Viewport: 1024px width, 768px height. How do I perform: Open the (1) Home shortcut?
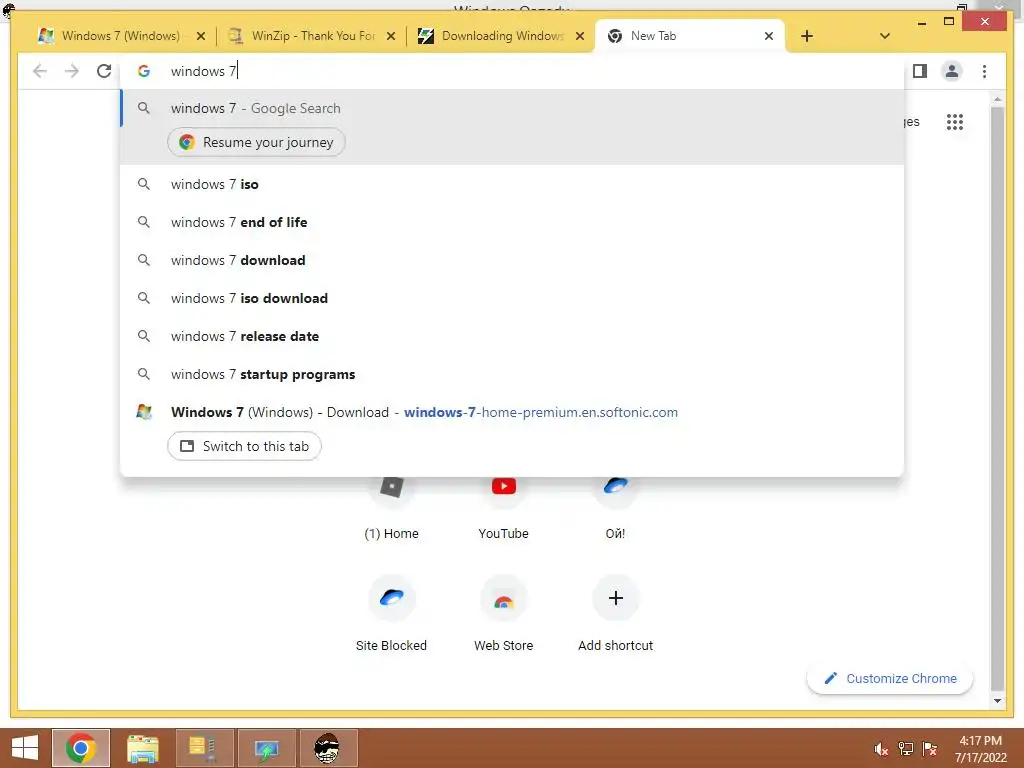[x=391, y=509]
